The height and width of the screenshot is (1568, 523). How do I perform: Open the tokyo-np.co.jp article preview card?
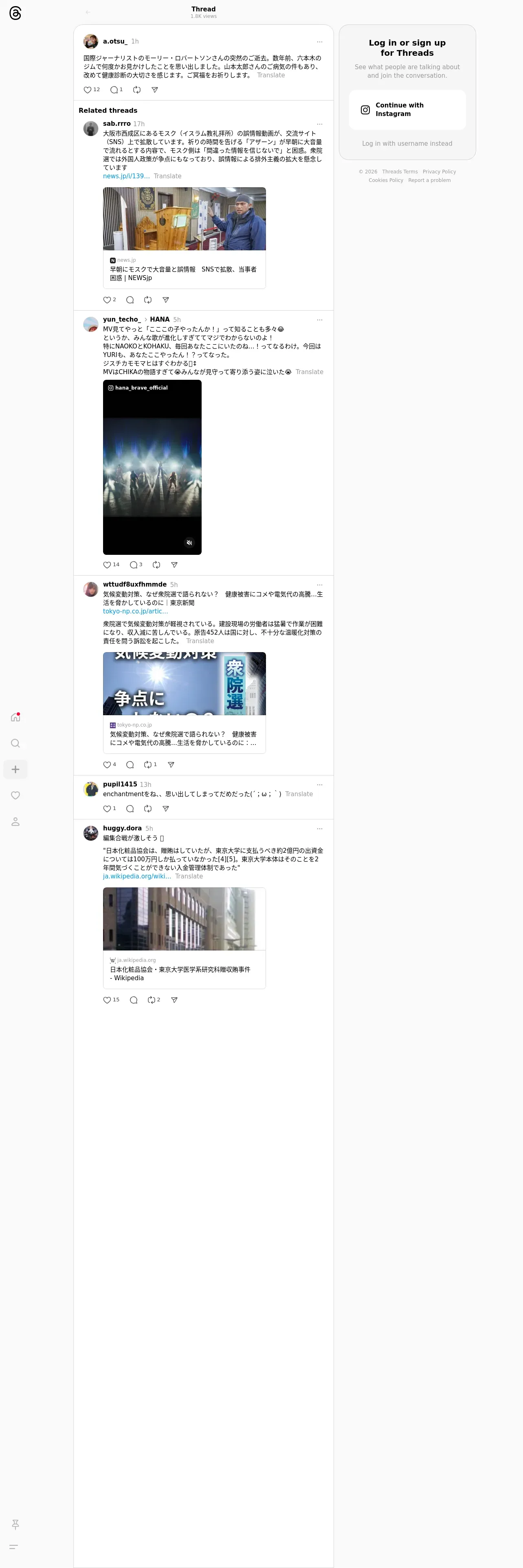[185, 703]
